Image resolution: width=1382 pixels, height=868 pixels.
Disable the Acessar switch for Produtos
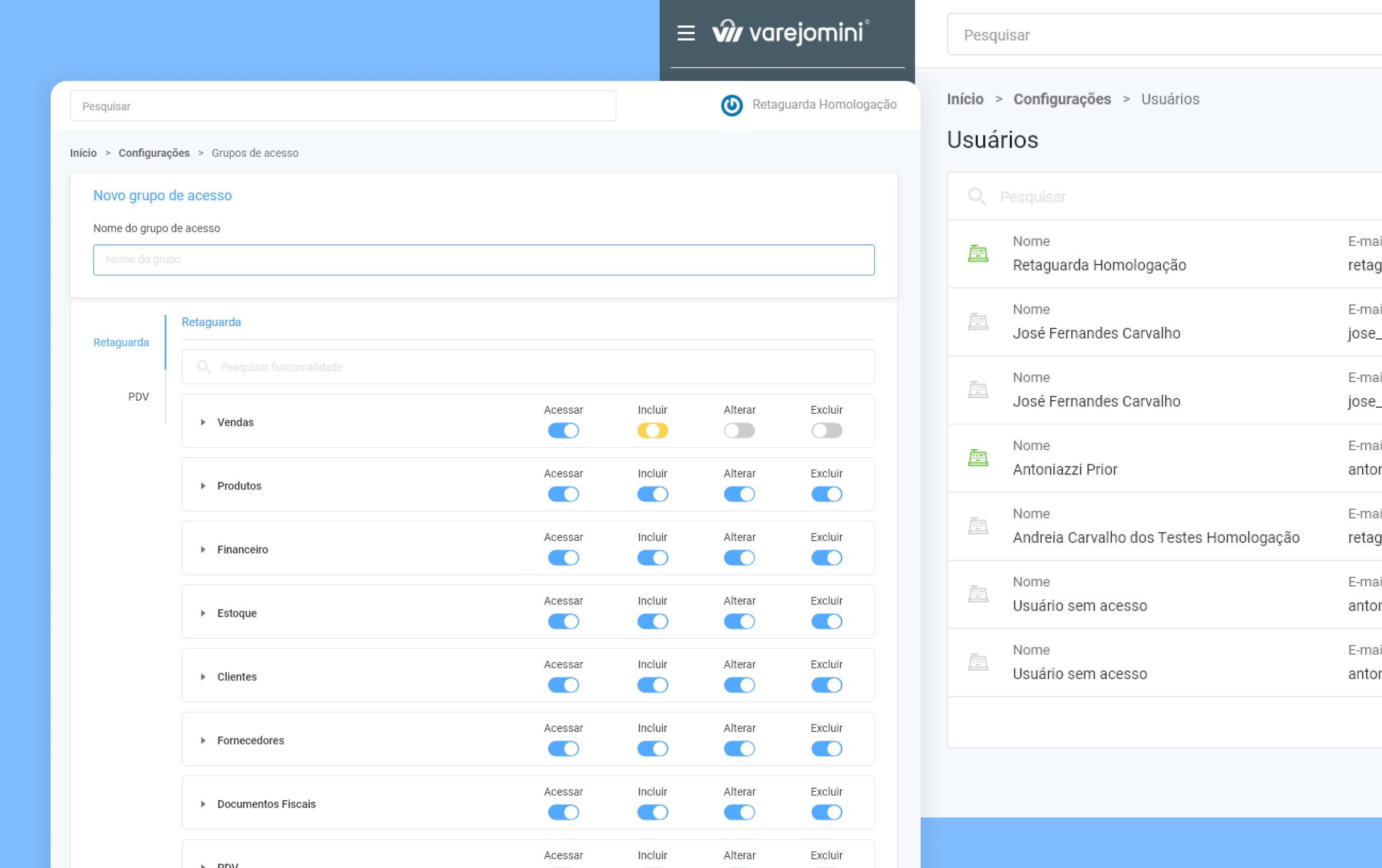click(x=563, y=494)
